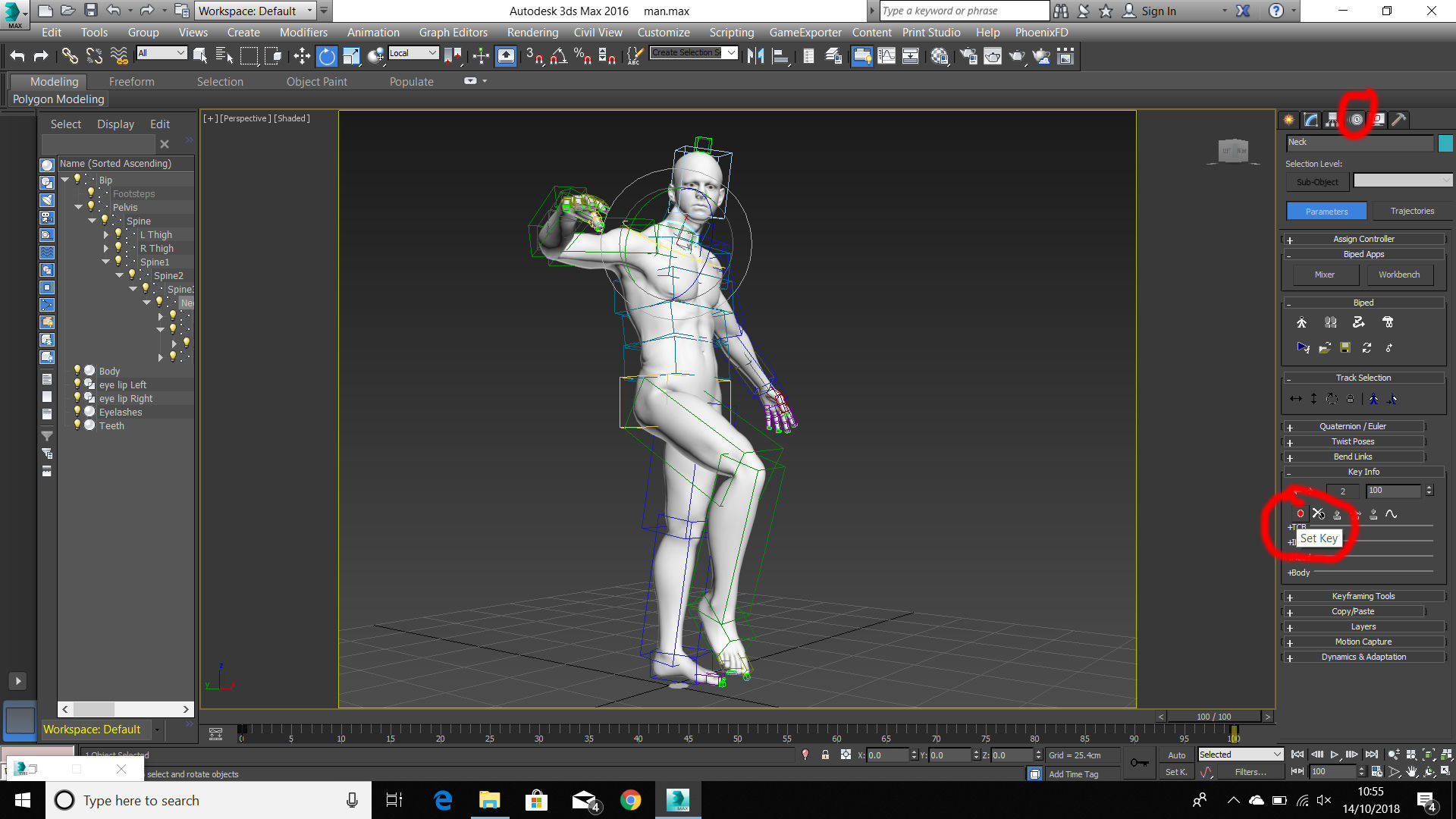The height and width of the screenshot is (819, 1456).
Task: Switch to the Freeform ribbon tab
Action: 131,82
